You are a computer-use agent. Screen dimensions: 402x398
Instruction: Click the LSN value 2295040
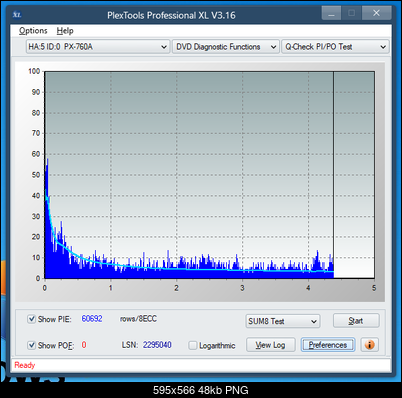pyautogui.click(x=157, y=345)
